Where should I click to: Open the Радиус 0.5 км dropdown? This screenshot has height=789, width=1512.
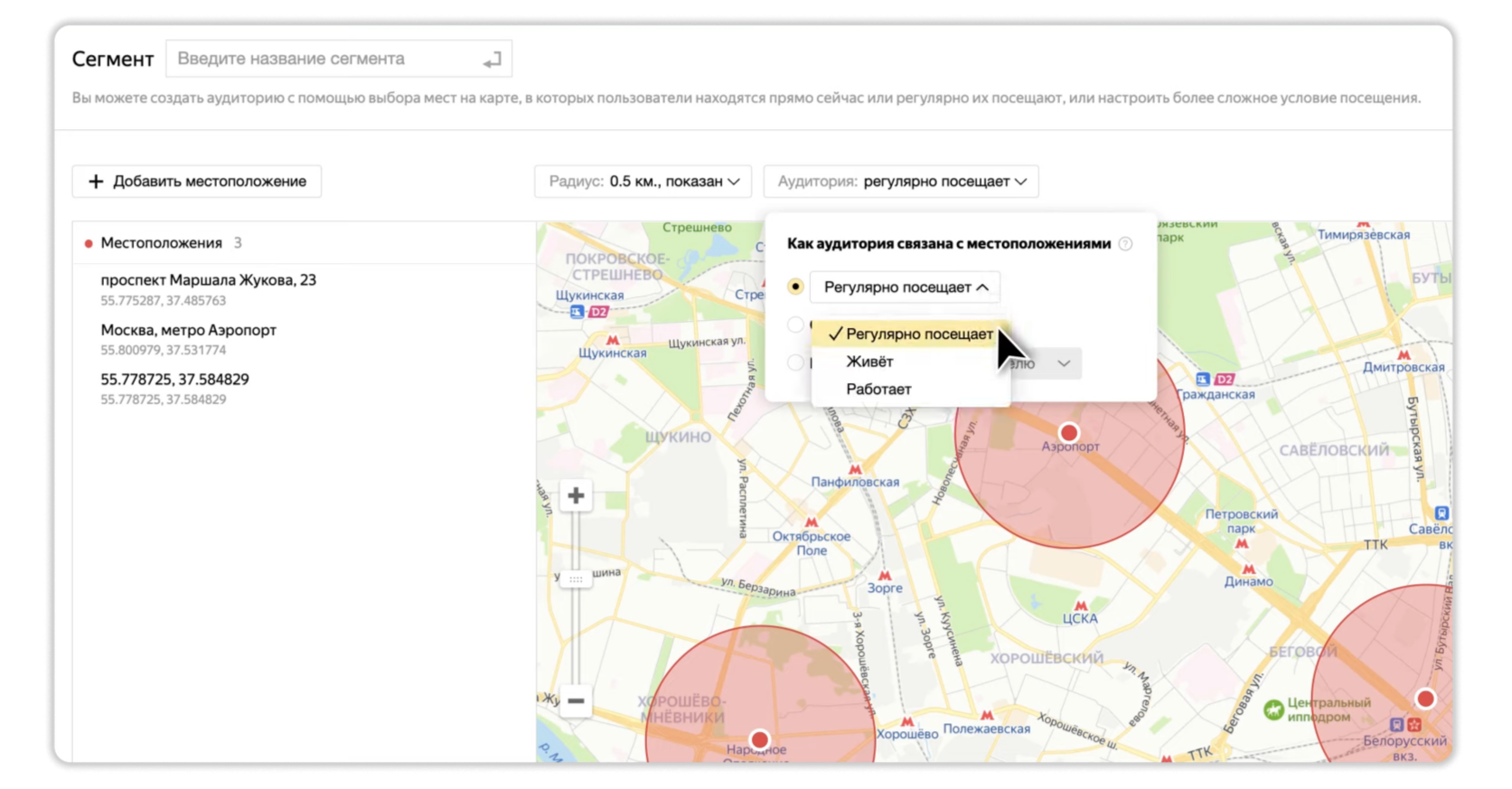pyautogui.click(x=643, y=181)
